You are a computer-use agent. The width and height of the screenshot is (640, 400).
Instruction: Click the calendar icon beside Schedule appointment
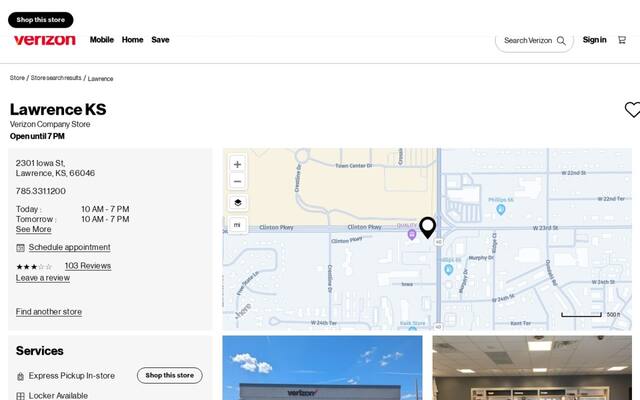[x=20, y=247]
